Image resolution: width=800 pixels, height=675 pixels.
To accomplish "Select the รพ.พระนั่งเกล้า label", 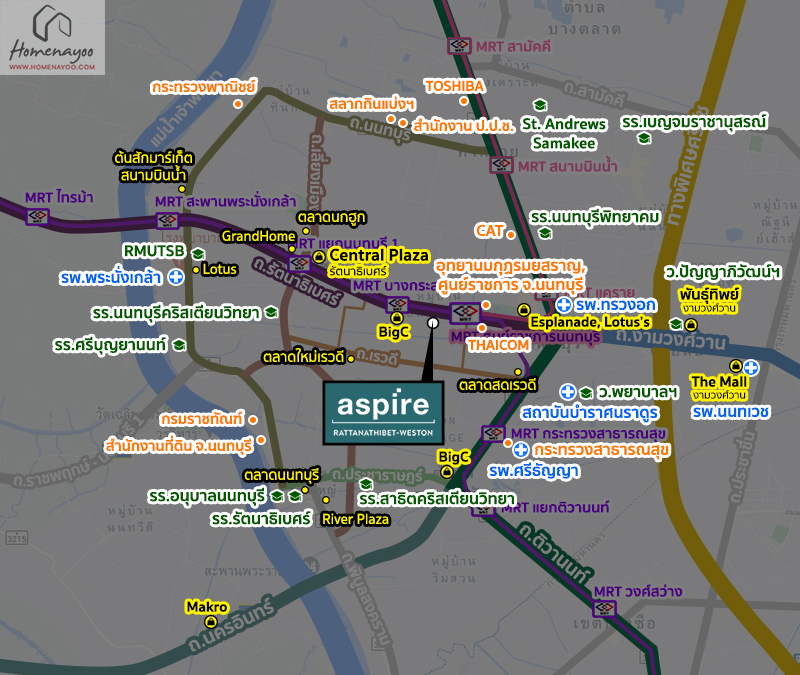I will pyautogui.click(x=111, y=278).
